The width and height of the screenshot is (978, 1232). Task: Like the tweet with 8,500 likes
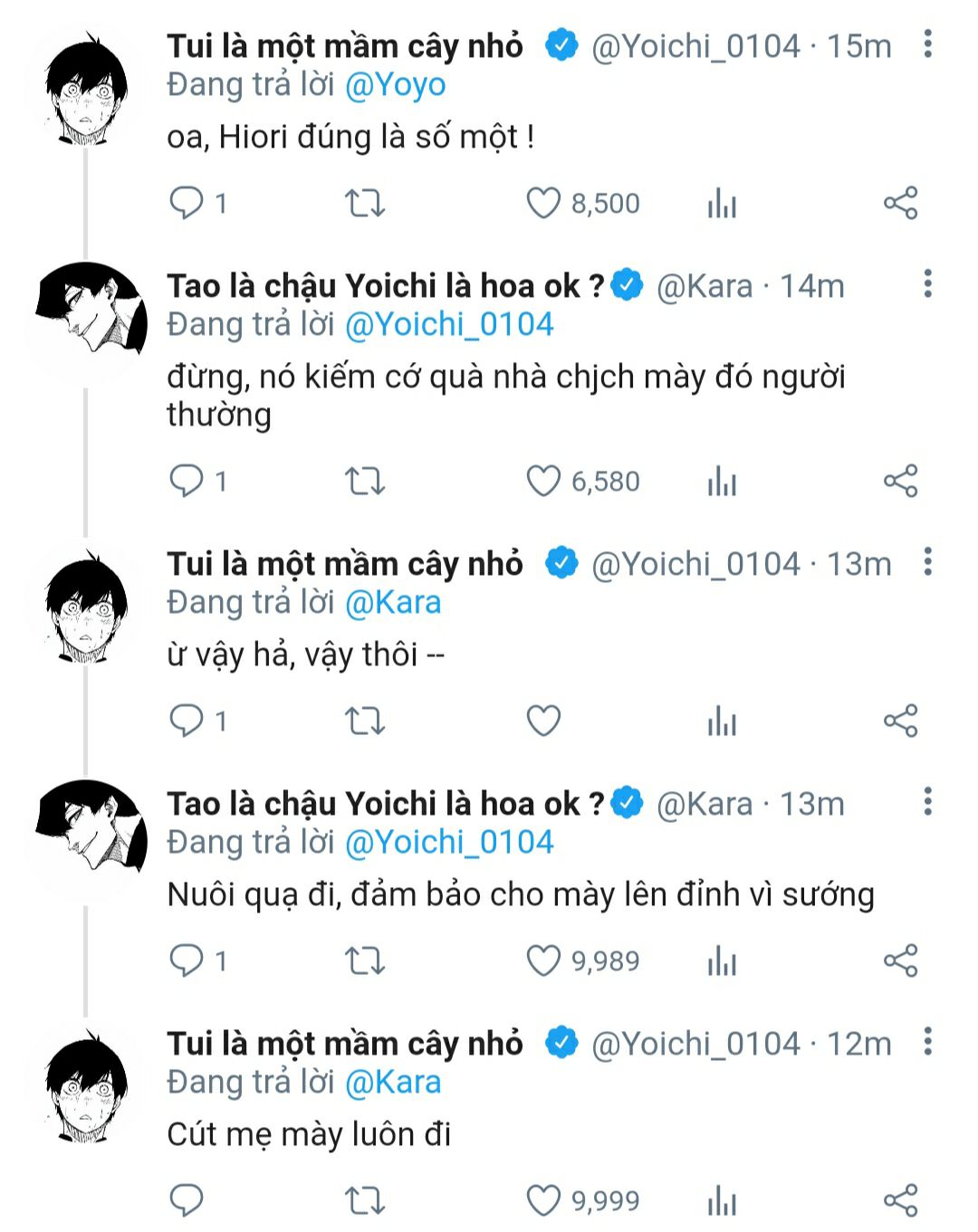[x=543, y=203]
